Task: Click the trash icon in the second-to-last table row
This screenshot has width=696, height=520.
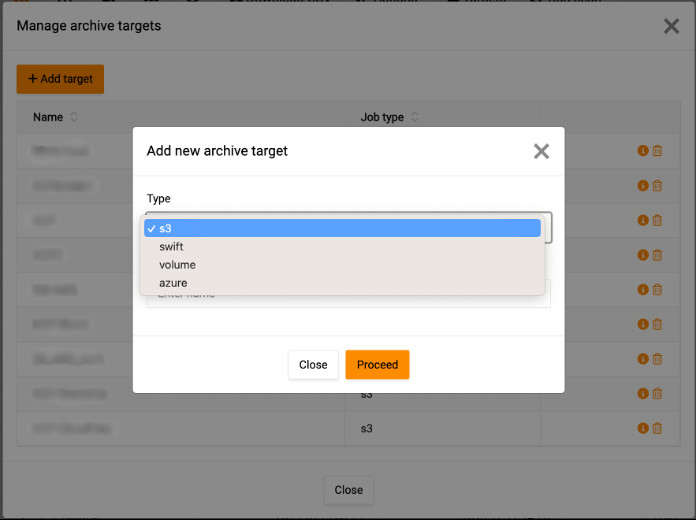Action: (657, 394)
